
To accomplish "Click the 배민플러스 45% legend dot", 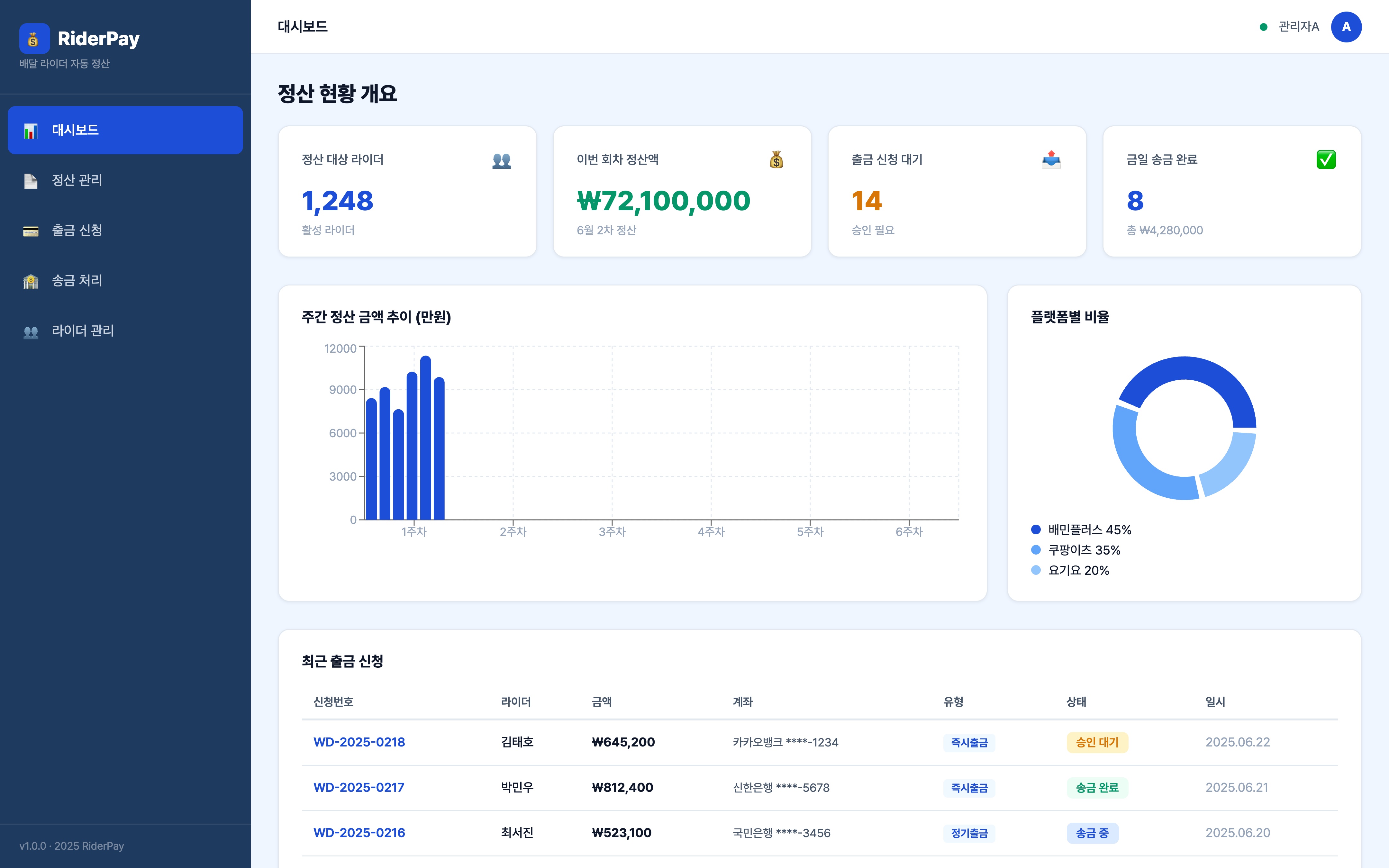I will click(1035, 529).
